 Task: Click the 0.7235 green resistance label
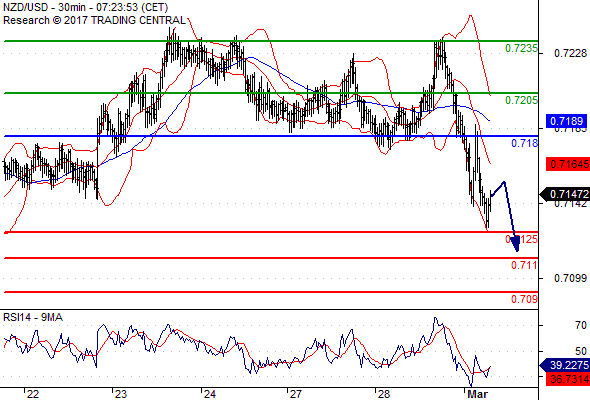coord(521,48)
